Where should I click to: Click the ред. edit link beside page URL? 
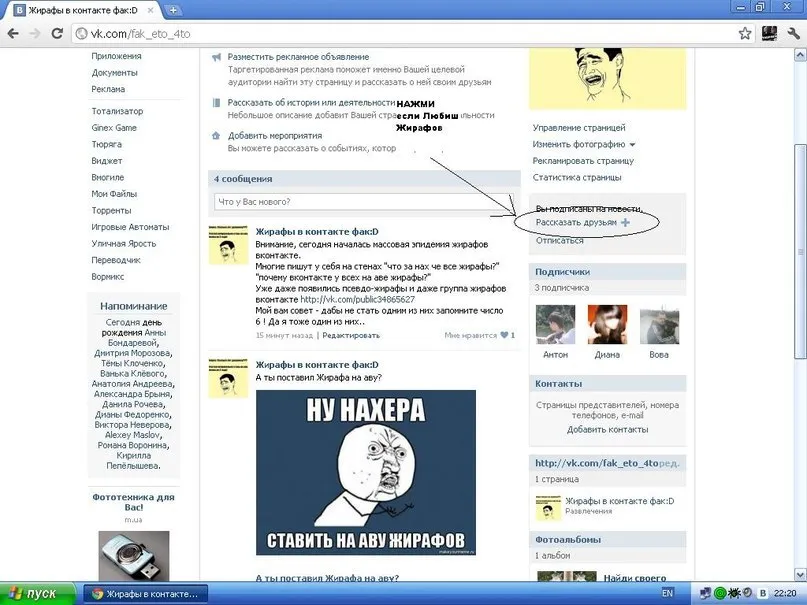coord(669,463)
